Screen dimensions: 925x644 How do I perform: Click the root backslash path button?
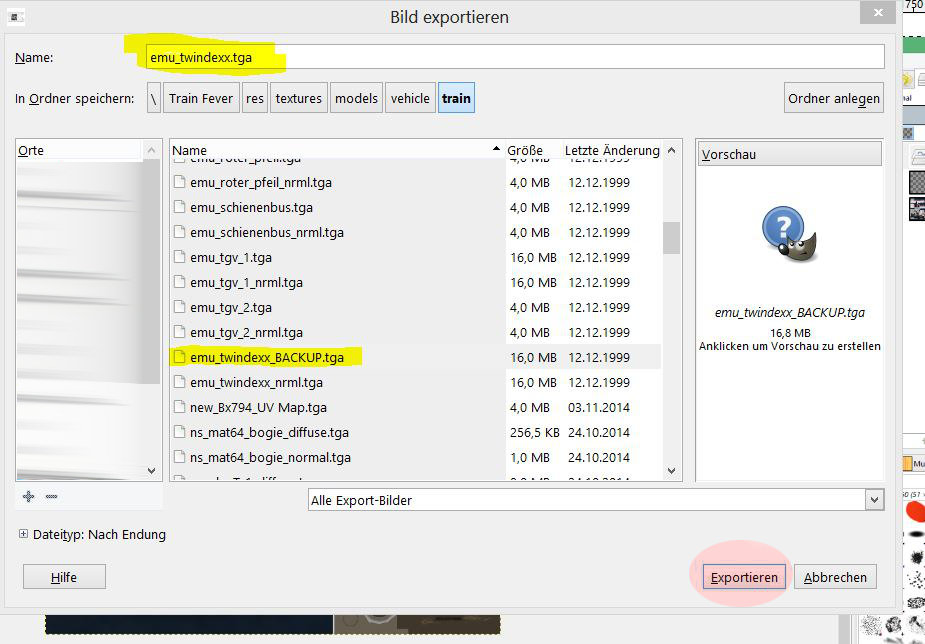(153, 98)
